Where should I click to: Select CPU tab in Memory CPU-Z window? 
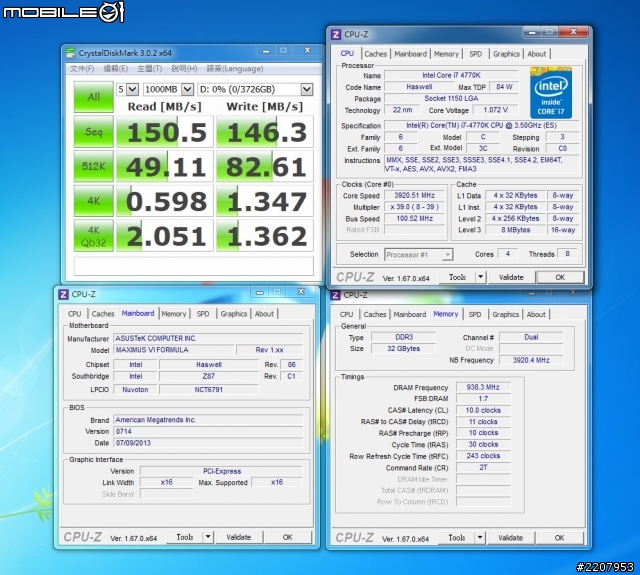tap(346, 315)
